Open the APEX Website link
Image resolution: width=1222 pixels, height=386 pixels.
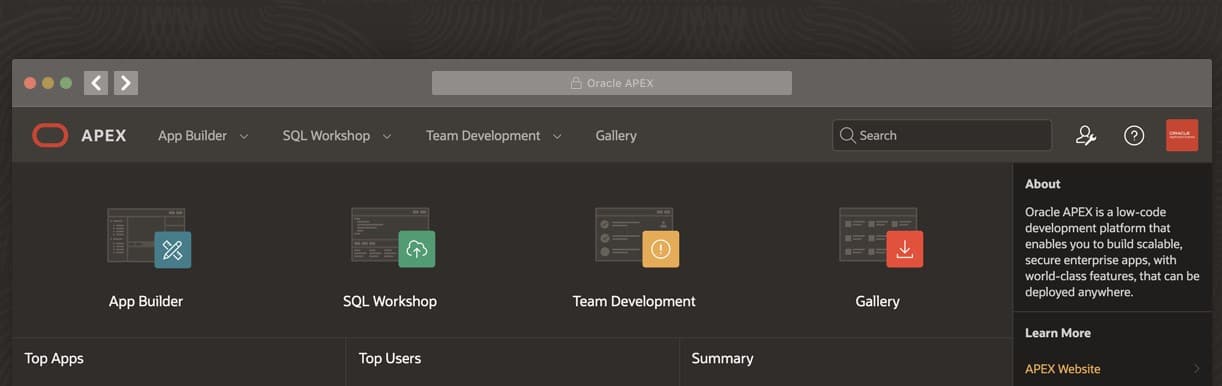1062,369
